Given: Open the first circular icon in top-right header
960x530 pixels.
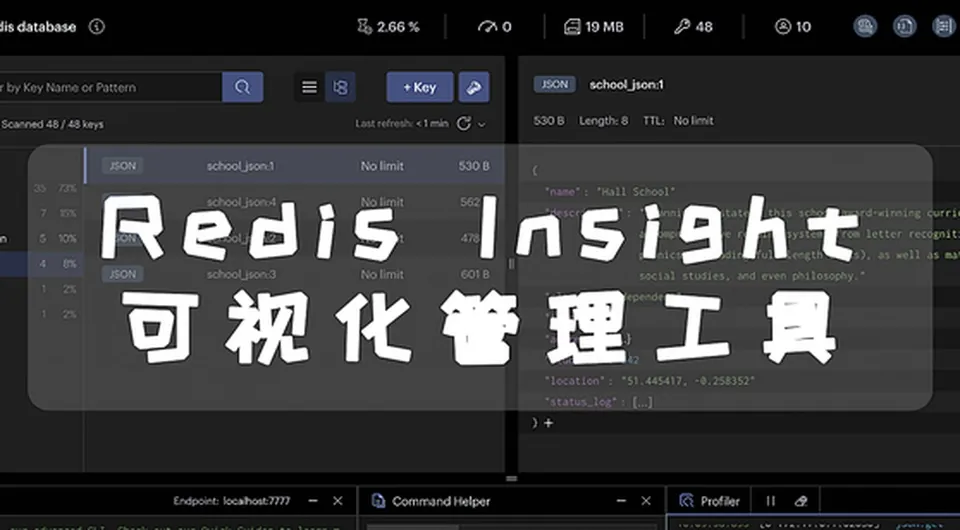Looking at the screenshot, I should point(865,26).
